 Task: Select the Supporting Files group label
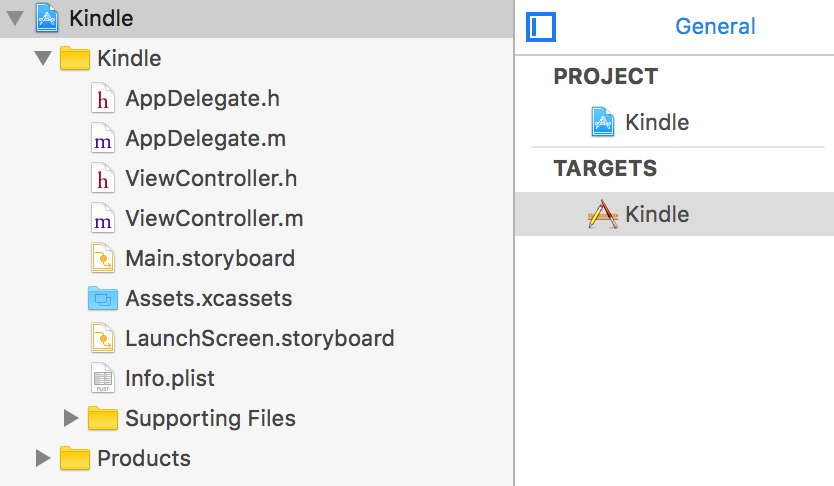pyautogui.click(x=210, y=418)
